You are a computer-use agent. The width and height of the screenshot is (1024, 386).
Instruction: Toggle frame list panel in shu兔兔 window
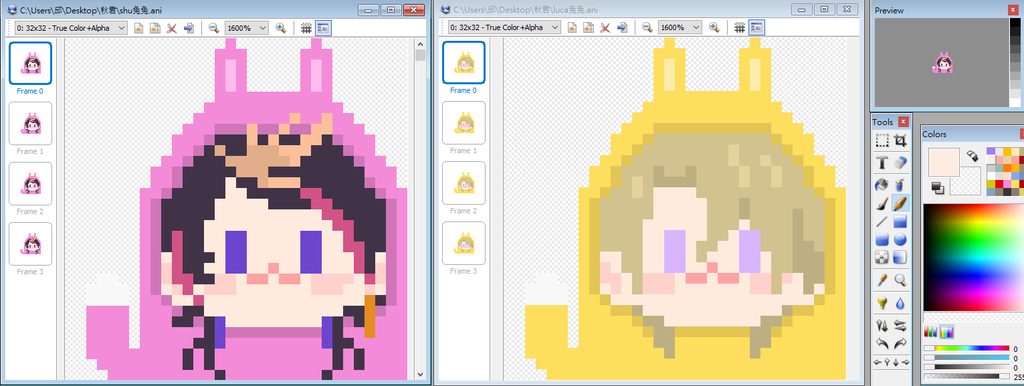(x=323, y=27)
